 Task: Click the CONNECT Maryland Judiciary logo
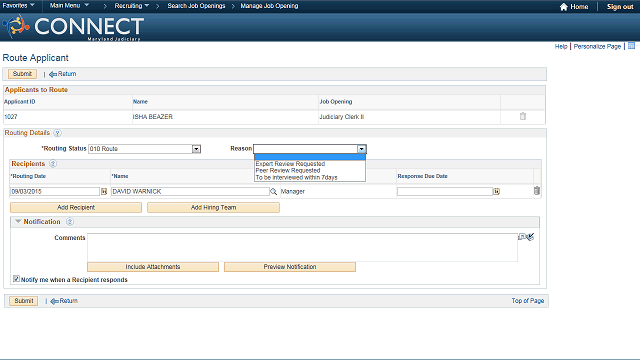[x=73, y=27]
